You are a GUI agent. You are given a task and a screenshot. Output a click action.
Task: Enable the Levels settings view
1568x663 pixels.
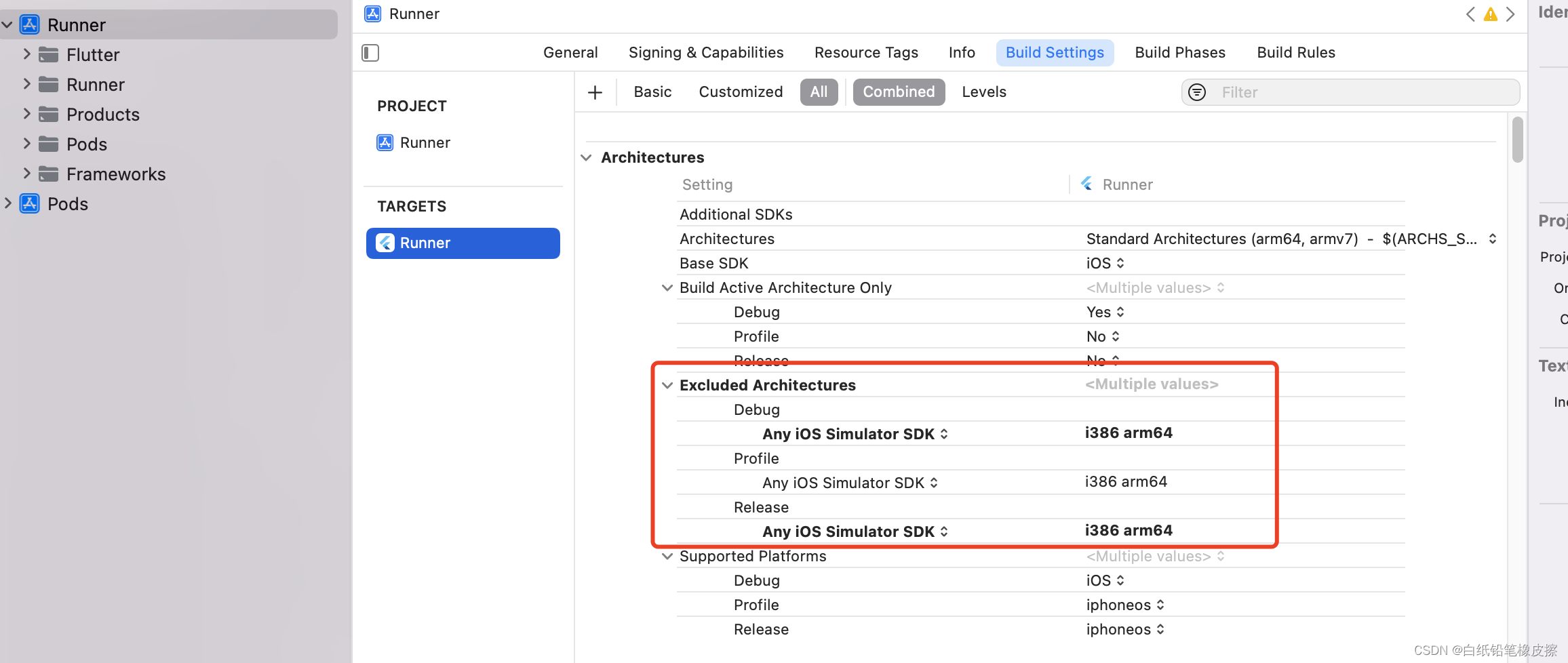pyautogui.click(x=983, y=92)
